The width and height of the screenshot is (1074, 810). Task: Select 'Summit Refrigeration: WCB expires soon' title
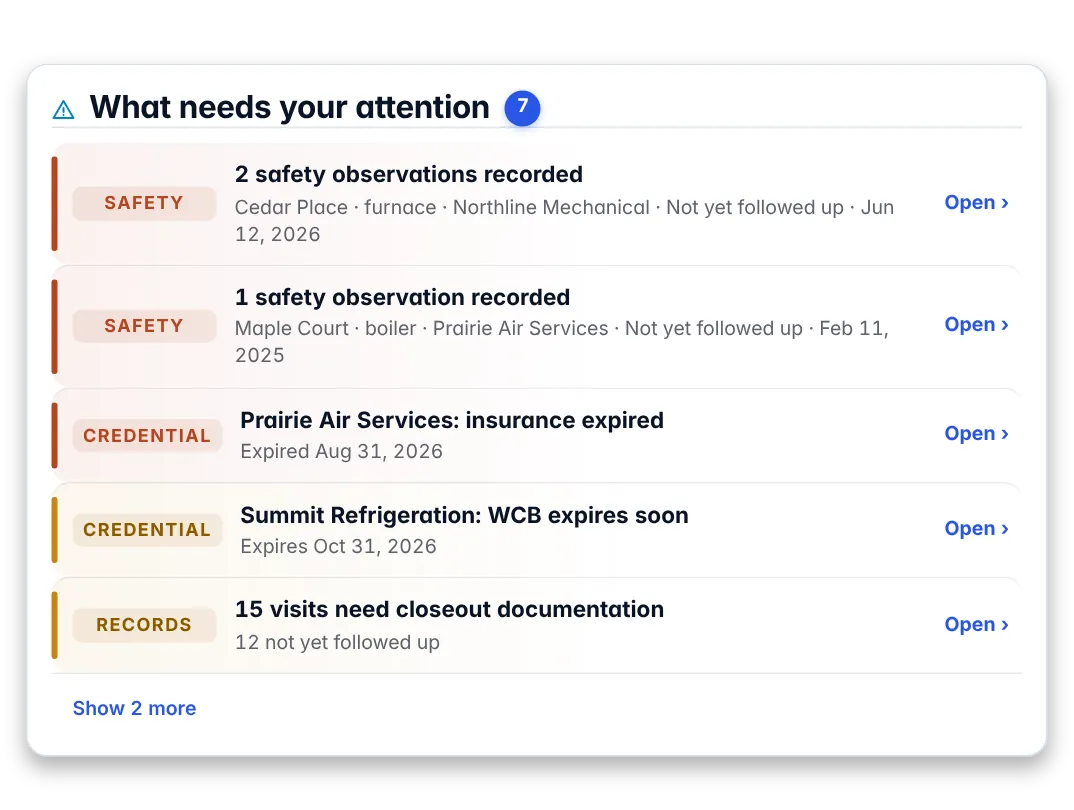(464, 515)
